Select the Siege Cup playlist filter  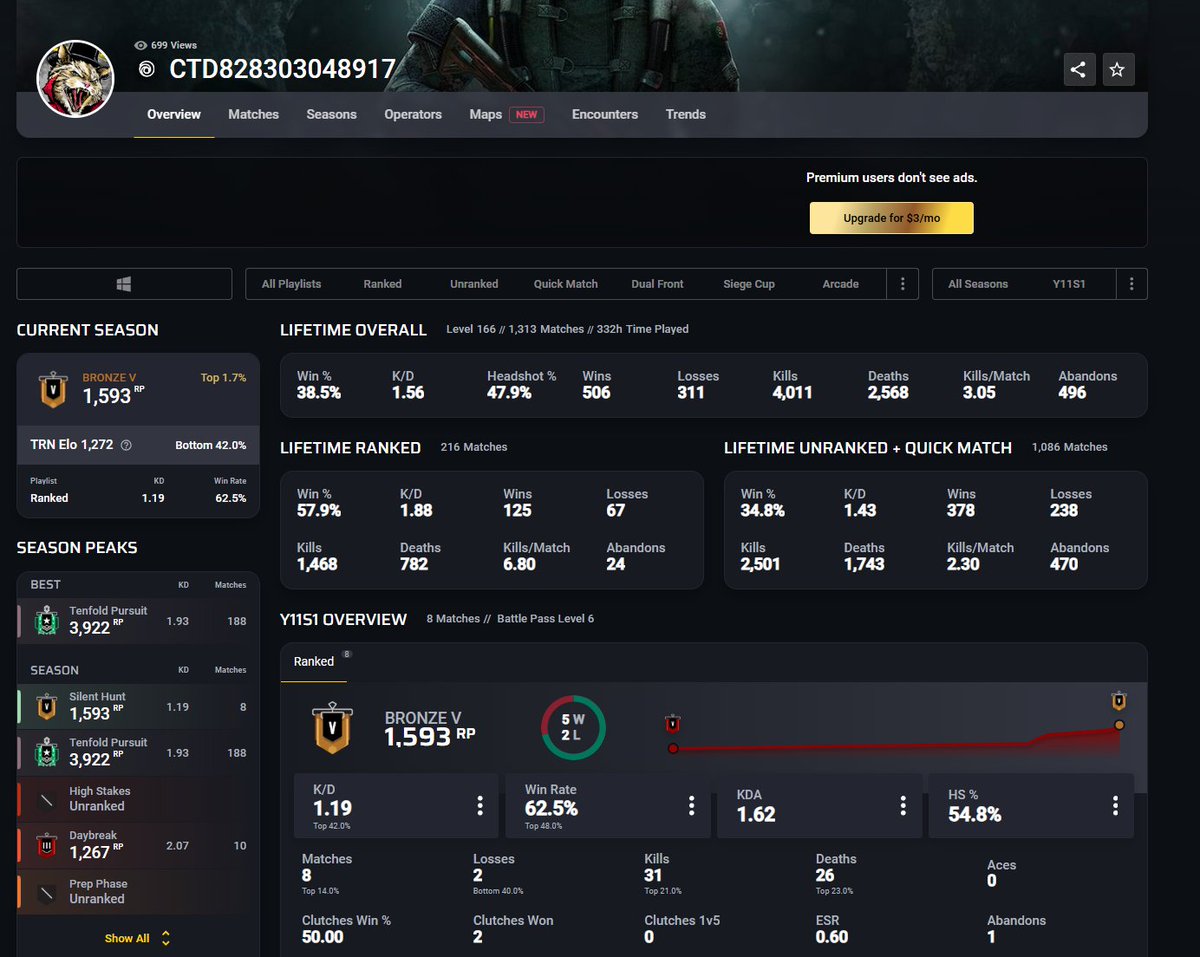[x=749, y=284]
